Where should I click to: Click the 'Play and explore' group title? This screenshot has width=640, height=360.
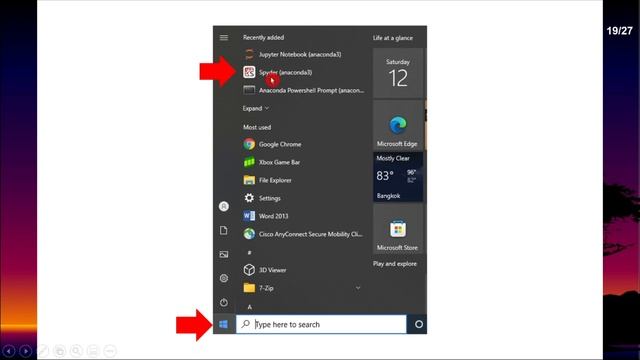click(395, 264)
